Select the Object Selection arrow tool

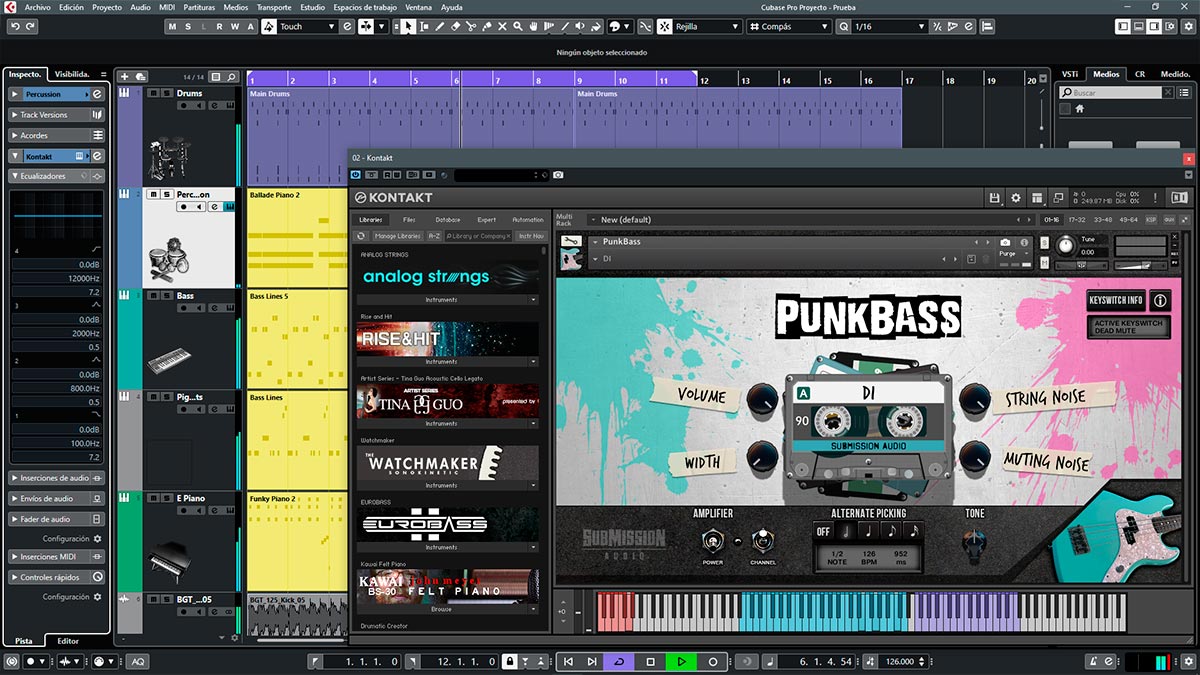coord(409,26)
